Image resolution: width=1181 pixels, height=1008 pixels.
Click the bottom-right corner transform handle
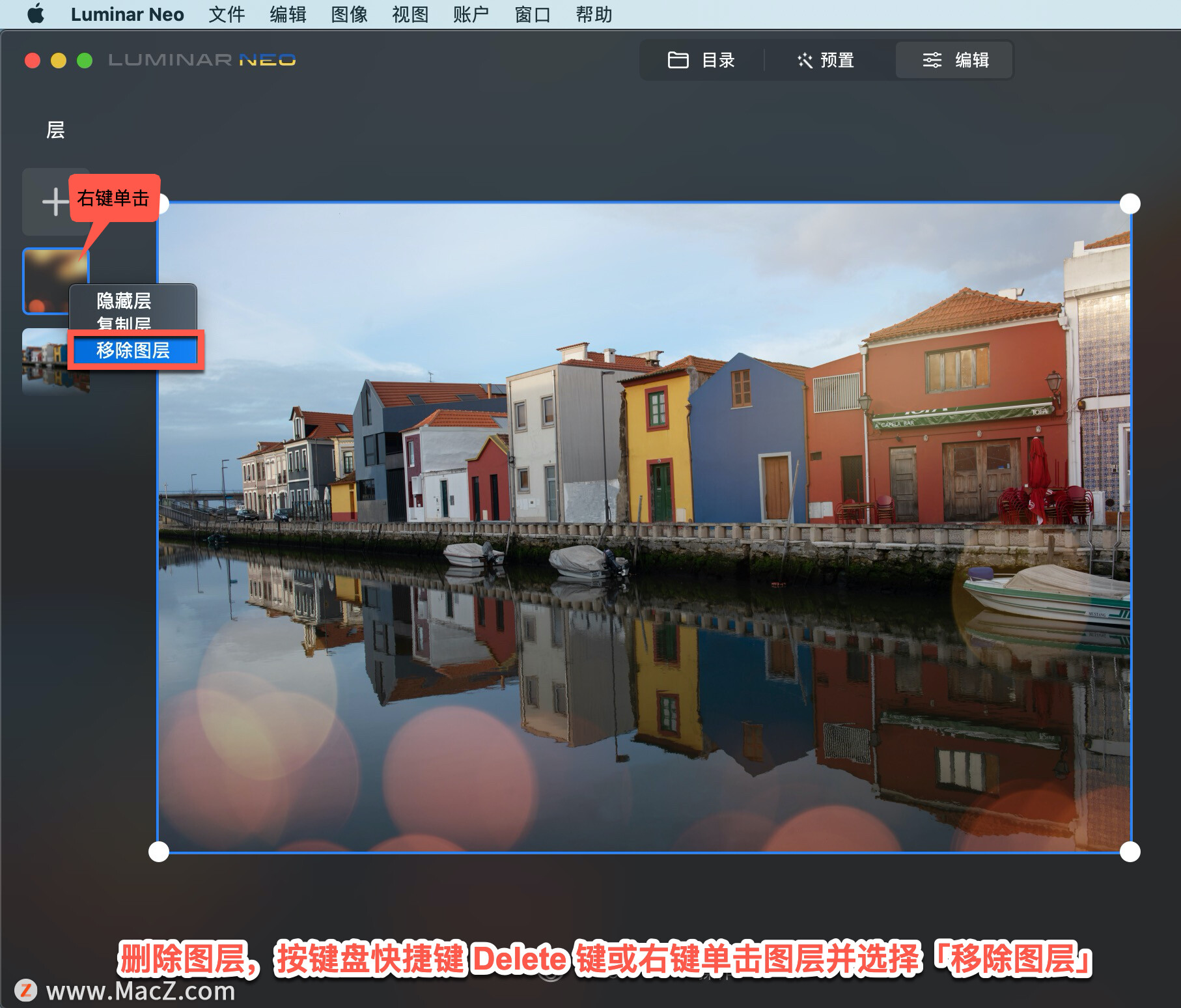[x=1130, y=852]
